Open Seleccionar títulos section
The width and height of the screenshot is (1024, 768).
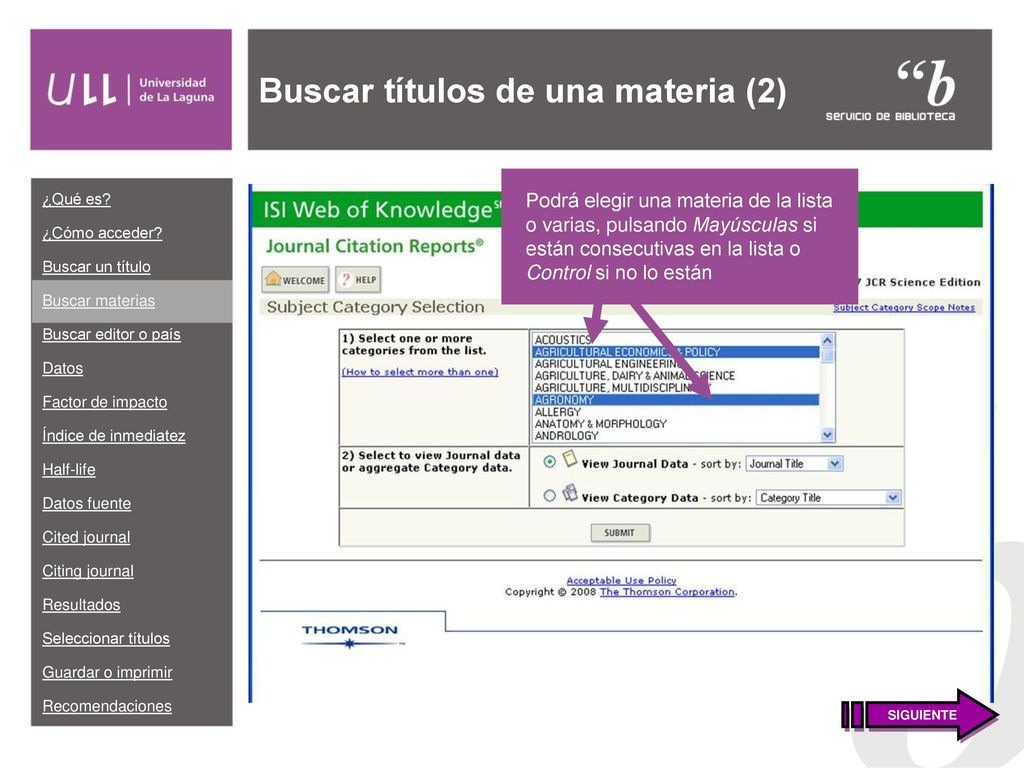pyautogui.click(x=106, y=639)
